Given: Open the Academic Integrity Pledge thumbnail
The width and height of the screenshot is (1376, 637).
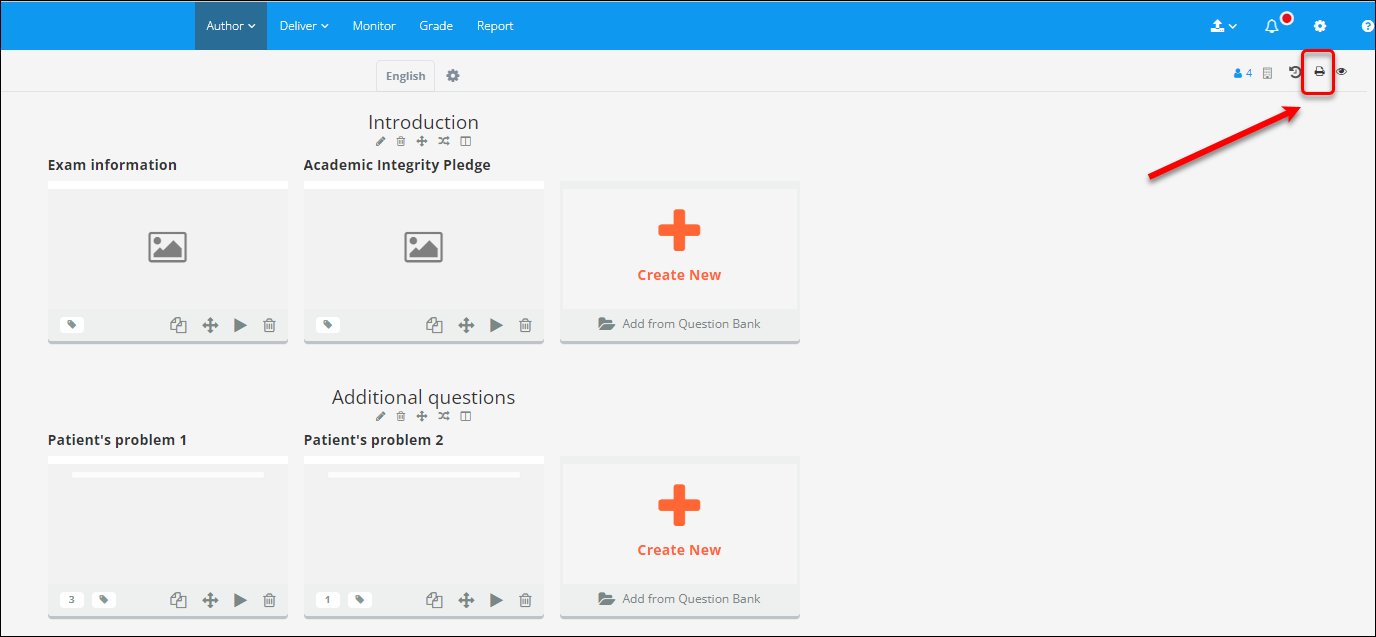Looking at the screenshot, I should [424, 247].
